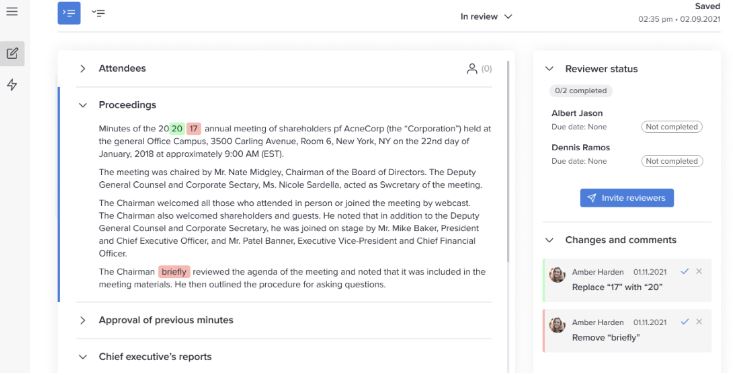The width and height of the screenshot is (733, 375).
Task: Reject the 'Remove "briefly"' change
Action: (x=699, y=322)
